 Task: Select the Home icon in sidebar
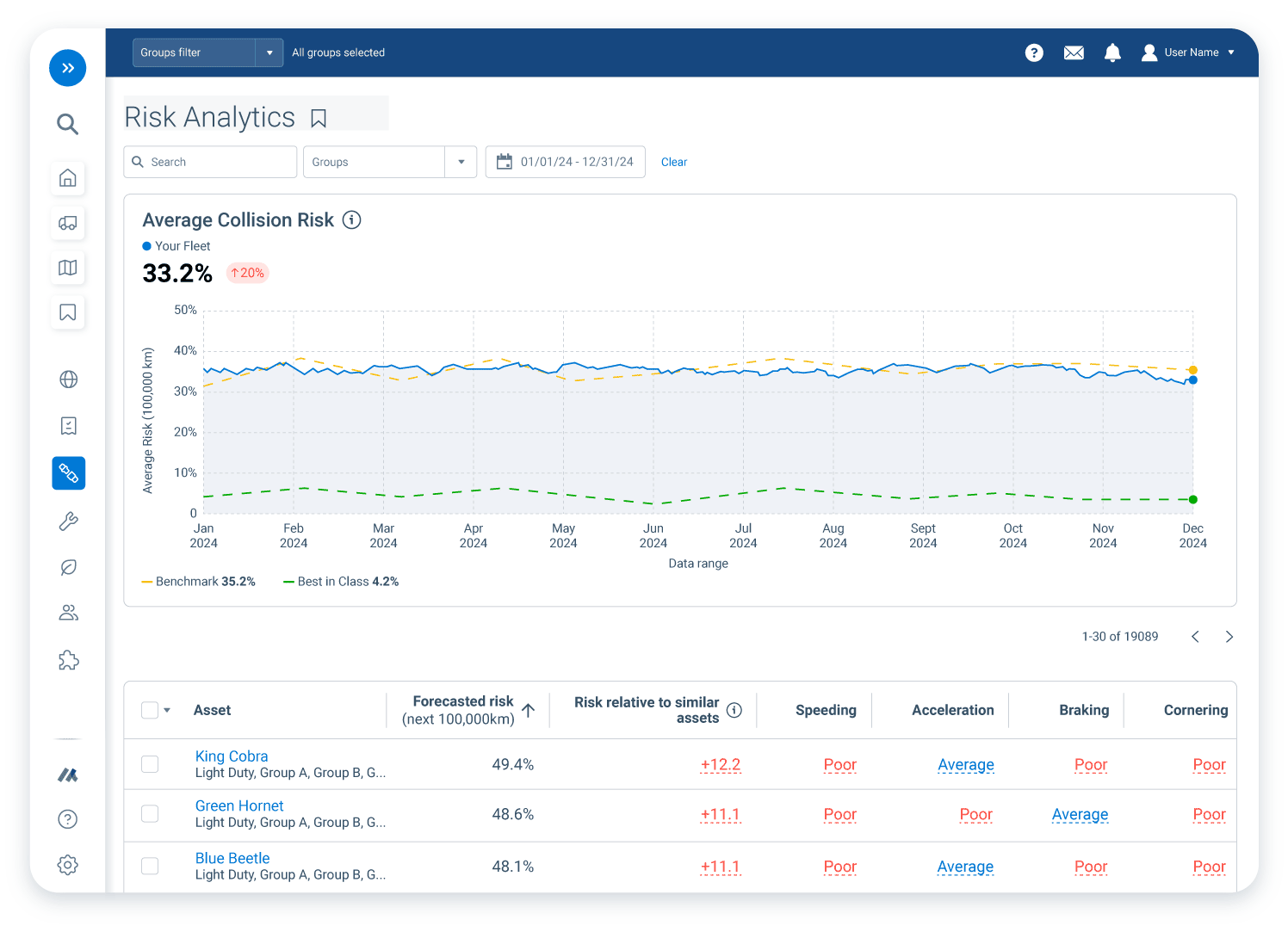click(x=67, y=178)
